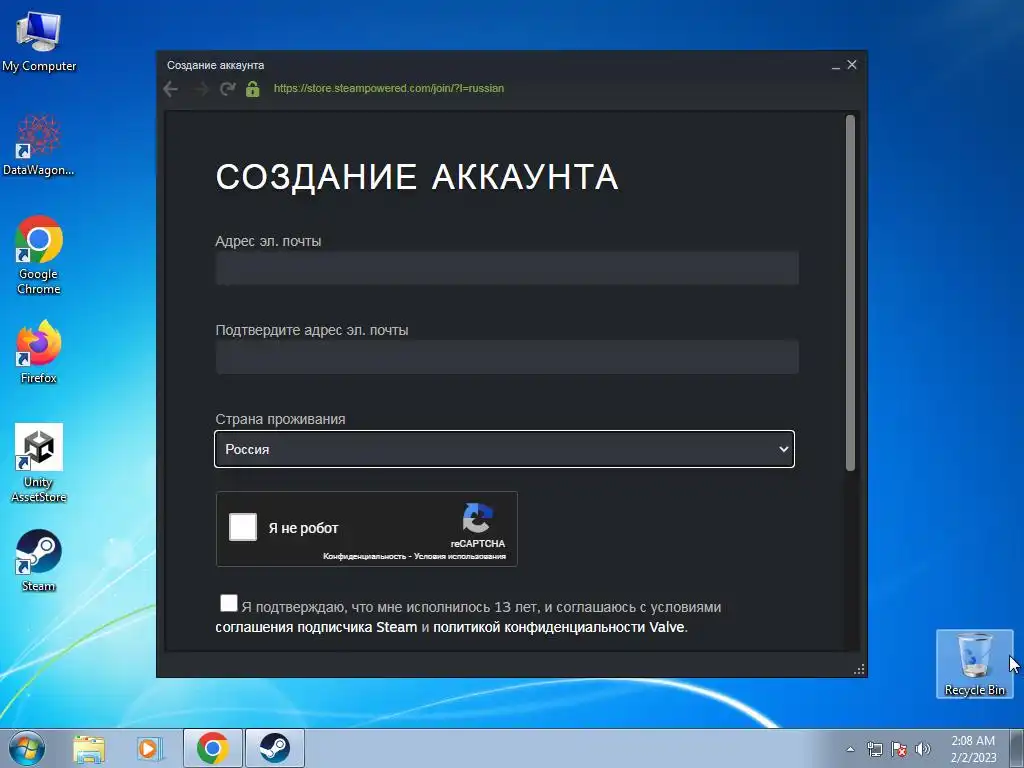Open the 'соглашения подписчика Steam' link
The width and height of the screenshot is (1024, 768).
tap(316, 628)
